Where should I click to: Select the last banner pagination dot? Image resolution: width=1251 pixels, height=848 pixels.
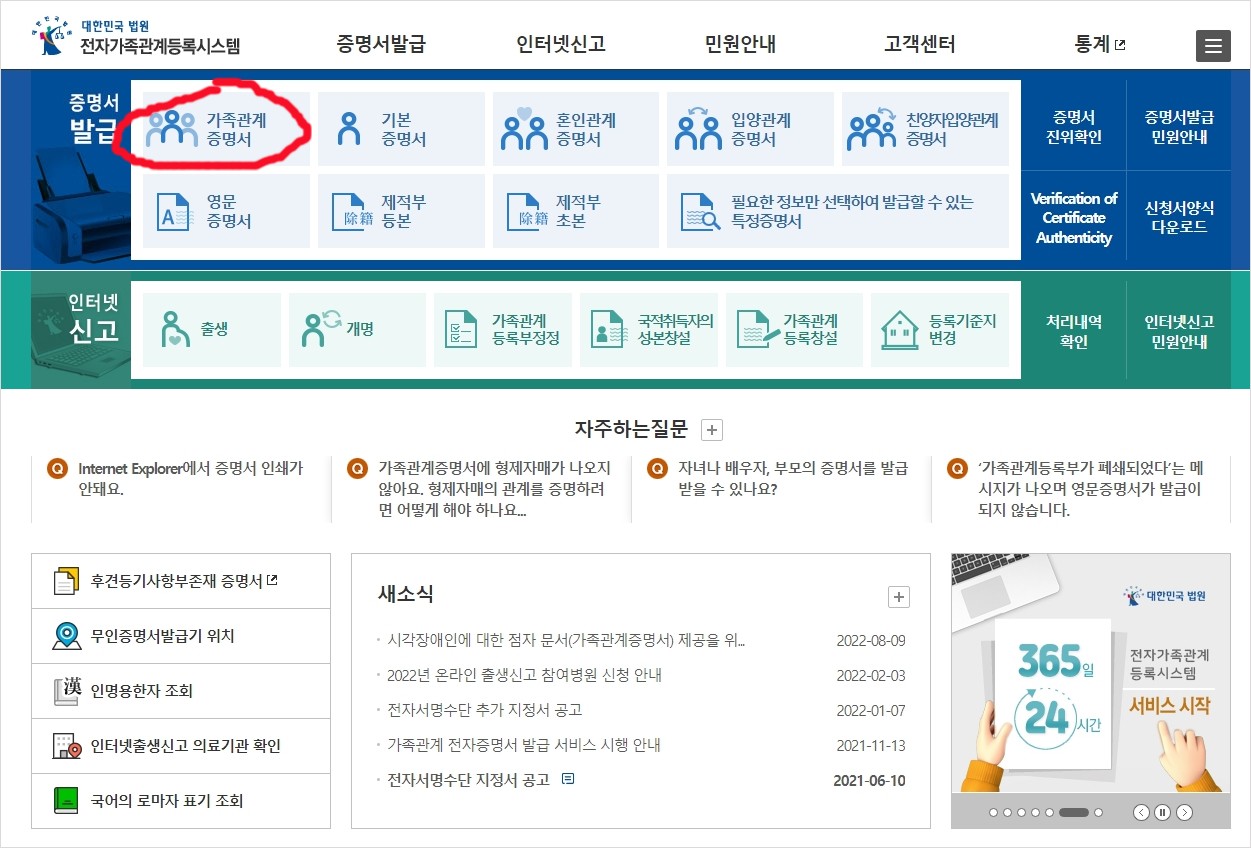(1098, 813)
